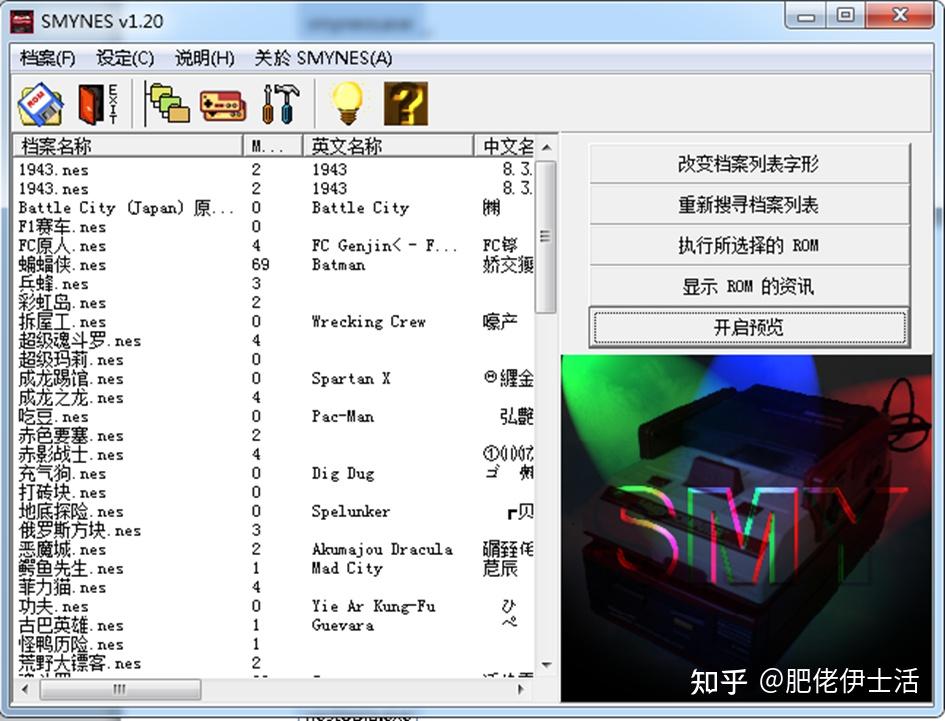945x721 pixels.
Task: Sort by 英文名称 column header
Action: tap(388, 146)
